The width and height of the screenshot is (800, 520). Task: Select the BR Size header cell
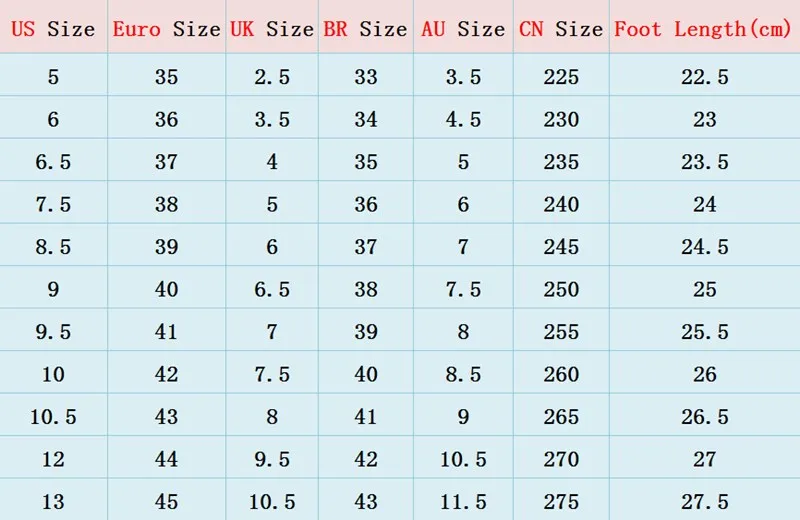[365, 29]
